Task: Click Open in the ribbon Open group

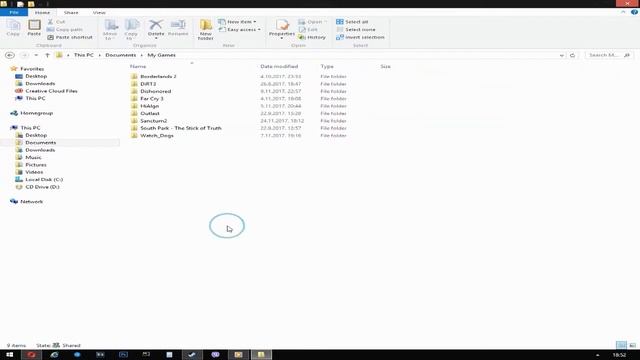Action: [312, 22]
